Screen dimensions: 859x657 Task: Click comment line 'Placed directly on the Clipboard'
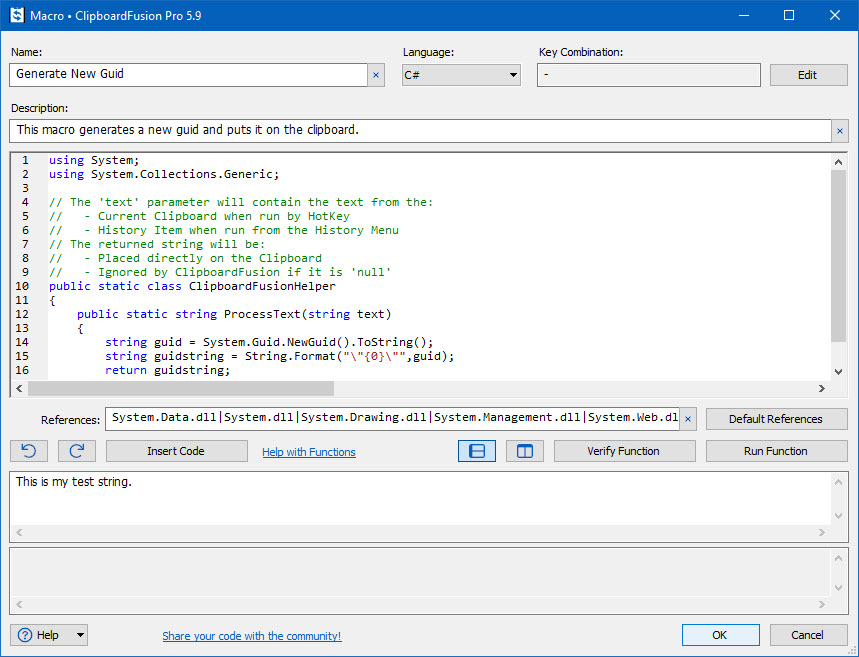pos(209,258)
